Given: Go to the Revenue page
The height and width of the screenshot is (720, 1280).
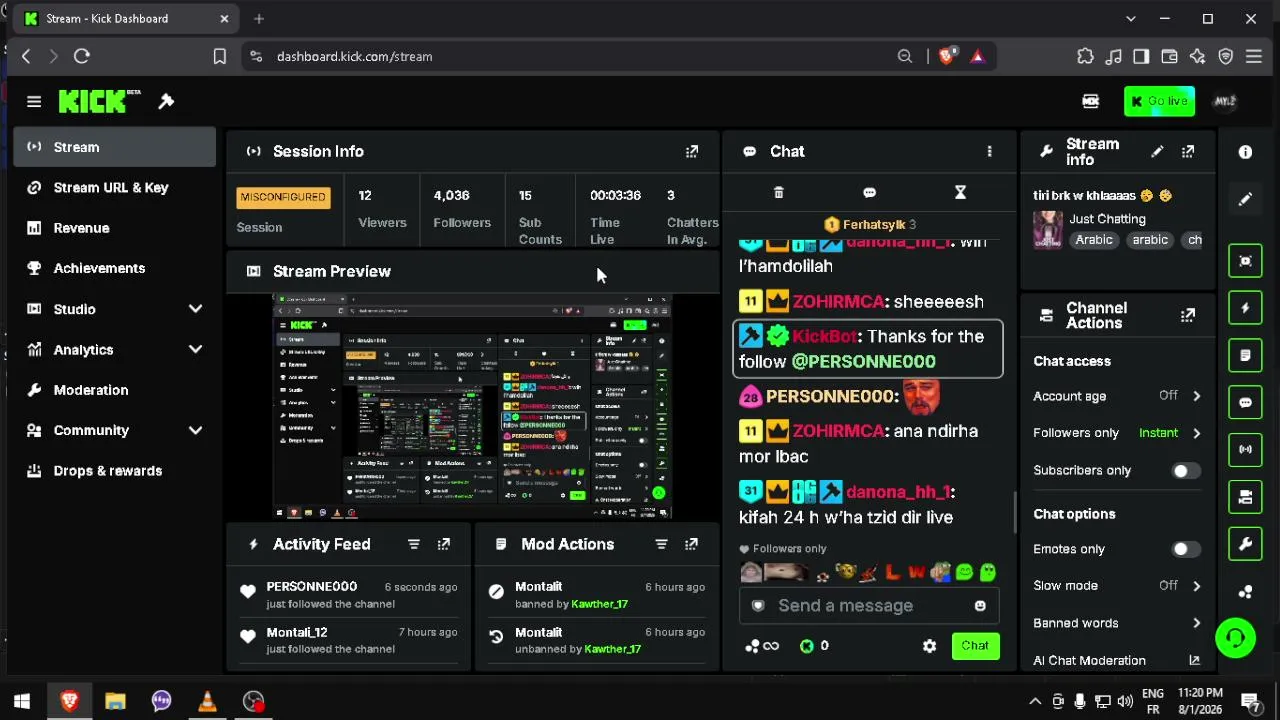Looking at the screenshot, I should coord(115,228).
